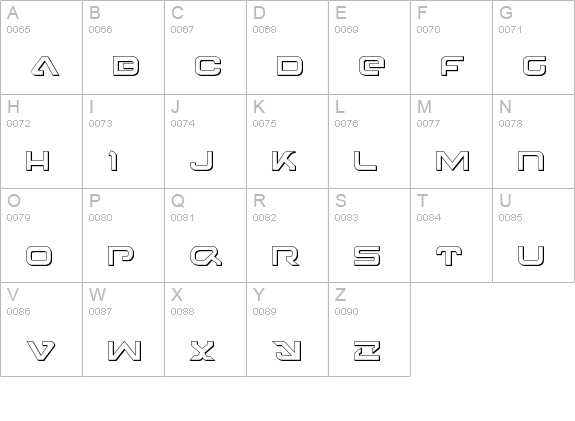The width and height of the screenshot is (575, 421).
Task: Select the Q glyph preview
Action: click(x=206, y=256)
